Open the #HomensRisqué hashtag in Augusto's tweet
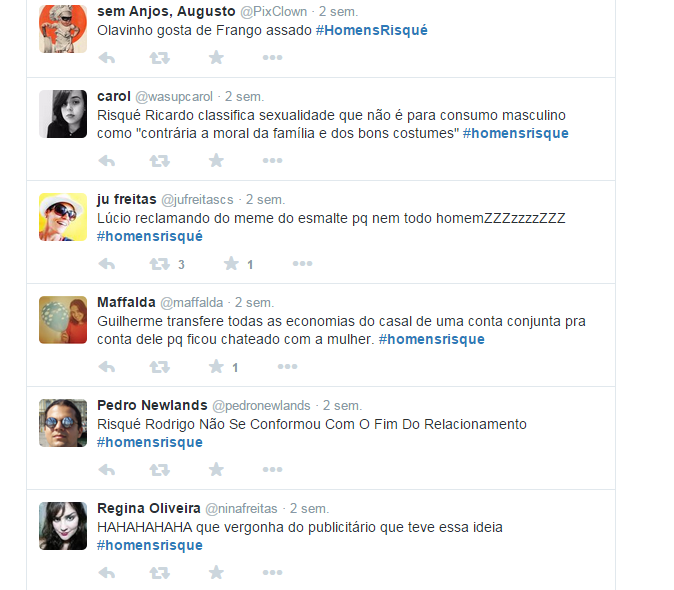This screenshot has height=590, width=674. 372,31
